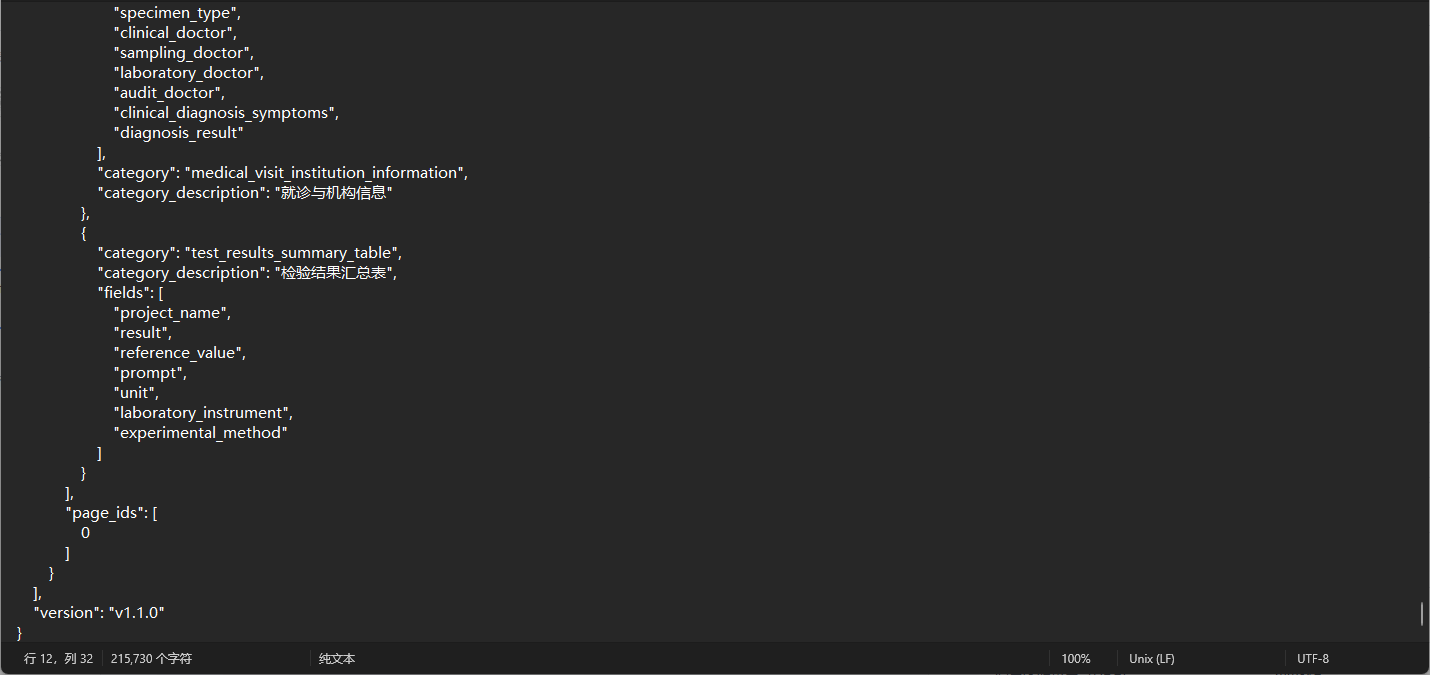The width and height of the screenshot is (1430, 675).
Task: Click the "reference_value" field line
Action: (x=179, y=353)
